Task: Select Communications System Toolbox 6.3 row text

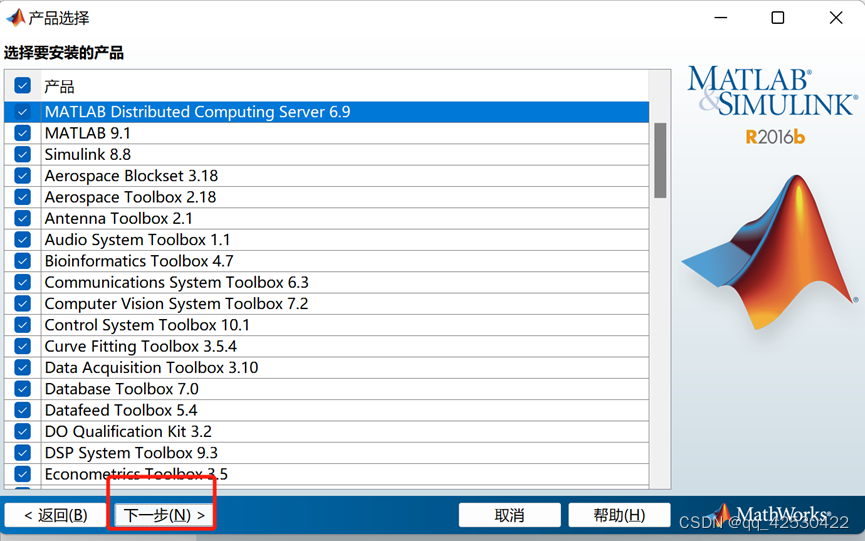Action: (177, 282)
